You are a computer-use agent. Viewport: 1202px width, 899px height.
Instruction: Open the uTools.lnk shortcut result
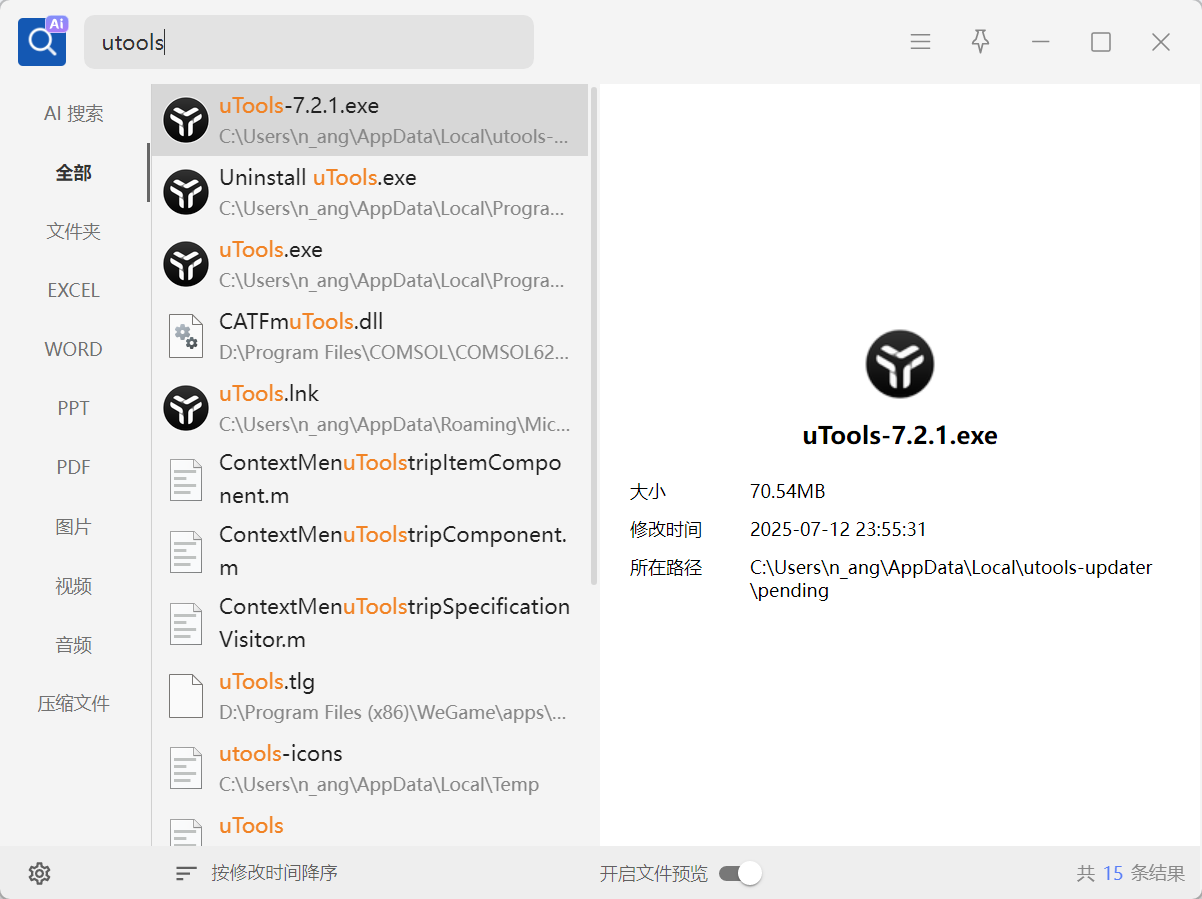370,408
